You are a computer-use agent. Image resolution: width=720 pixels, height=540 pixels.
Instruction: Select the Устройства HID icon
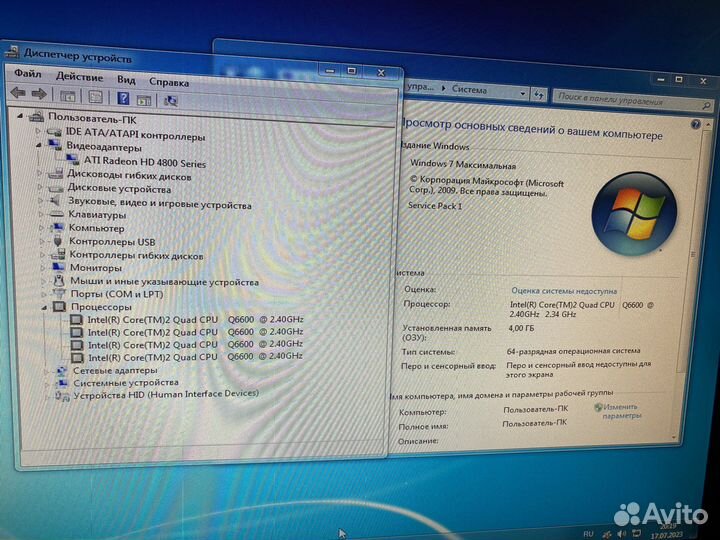tap(62, 395)
